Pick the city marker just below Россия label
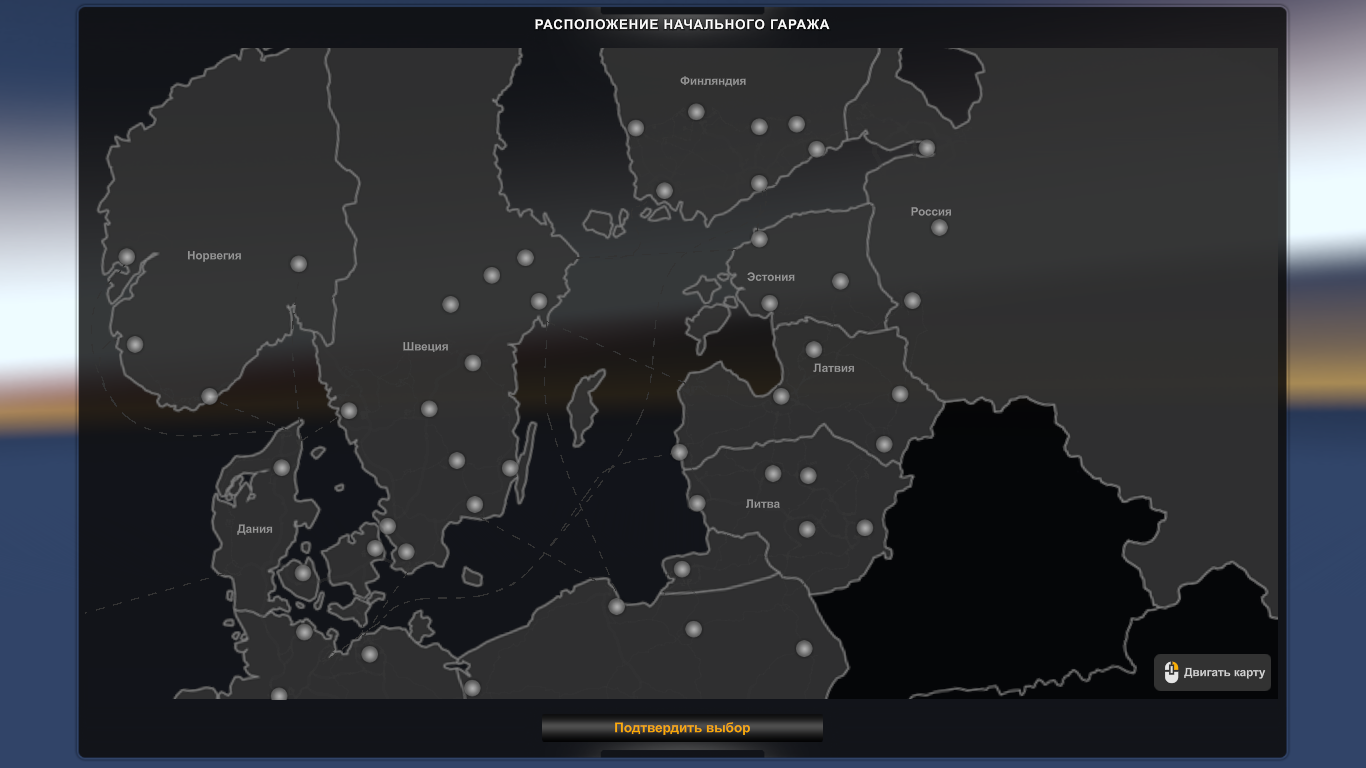Viewport: 1366px width, 768px height. tap(939, 227)
